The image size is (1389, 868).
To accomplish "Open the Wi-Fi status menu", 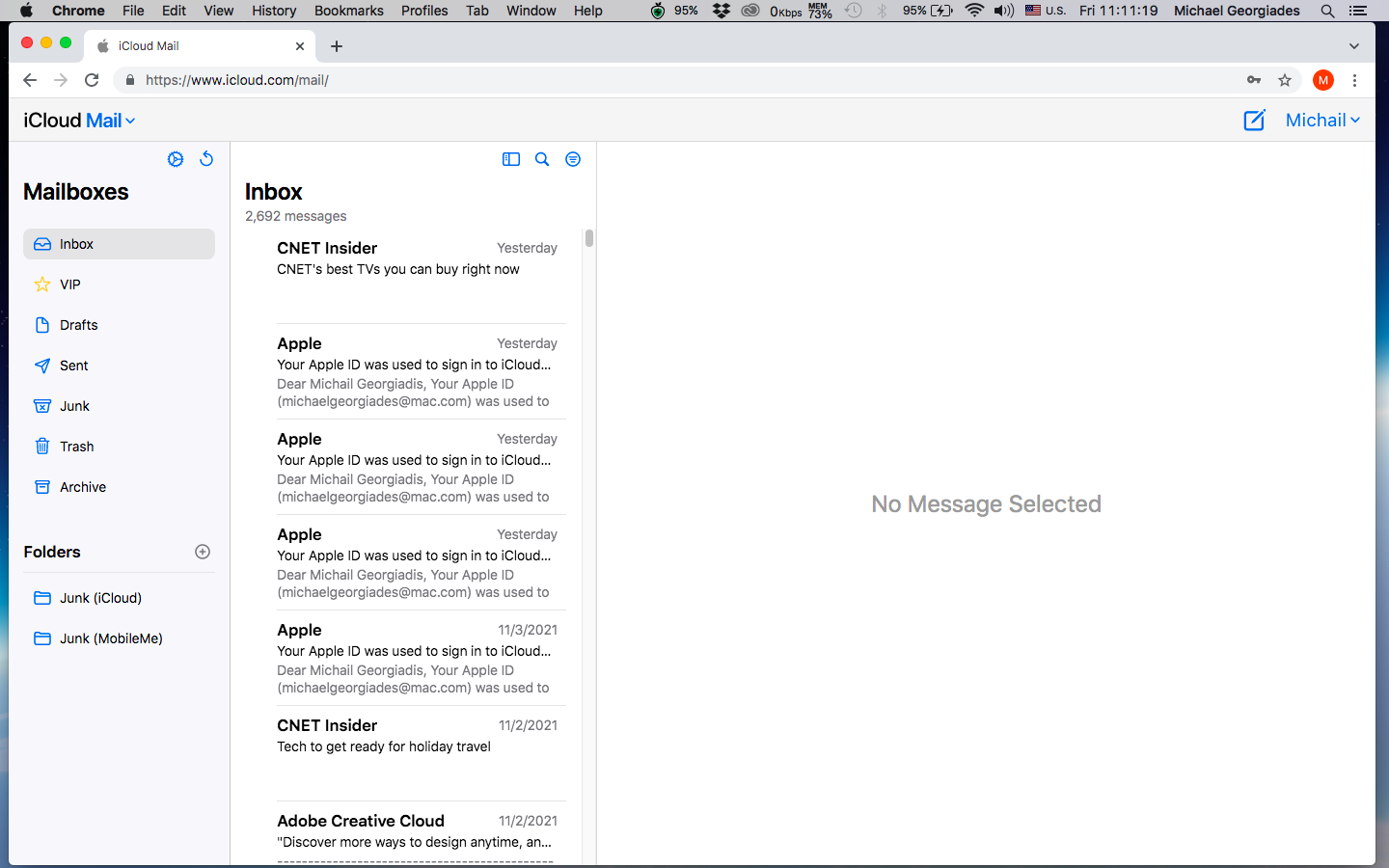I will [x=974, y=11].
